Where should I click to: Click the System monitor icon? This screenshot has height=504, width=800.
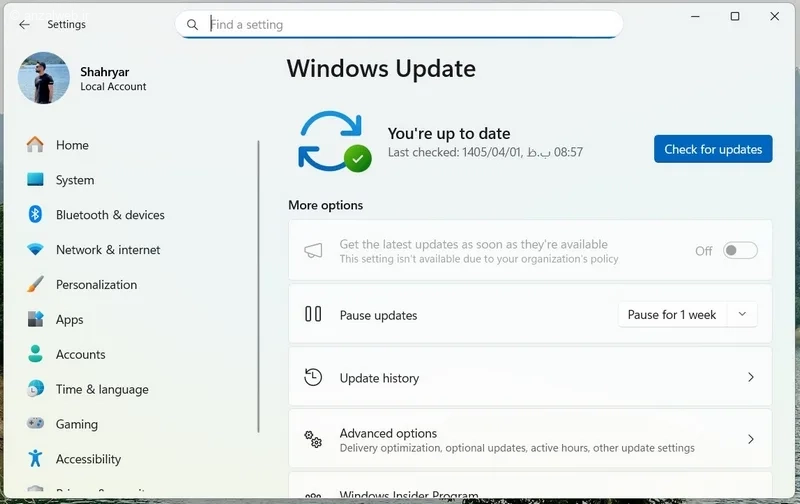35,180
